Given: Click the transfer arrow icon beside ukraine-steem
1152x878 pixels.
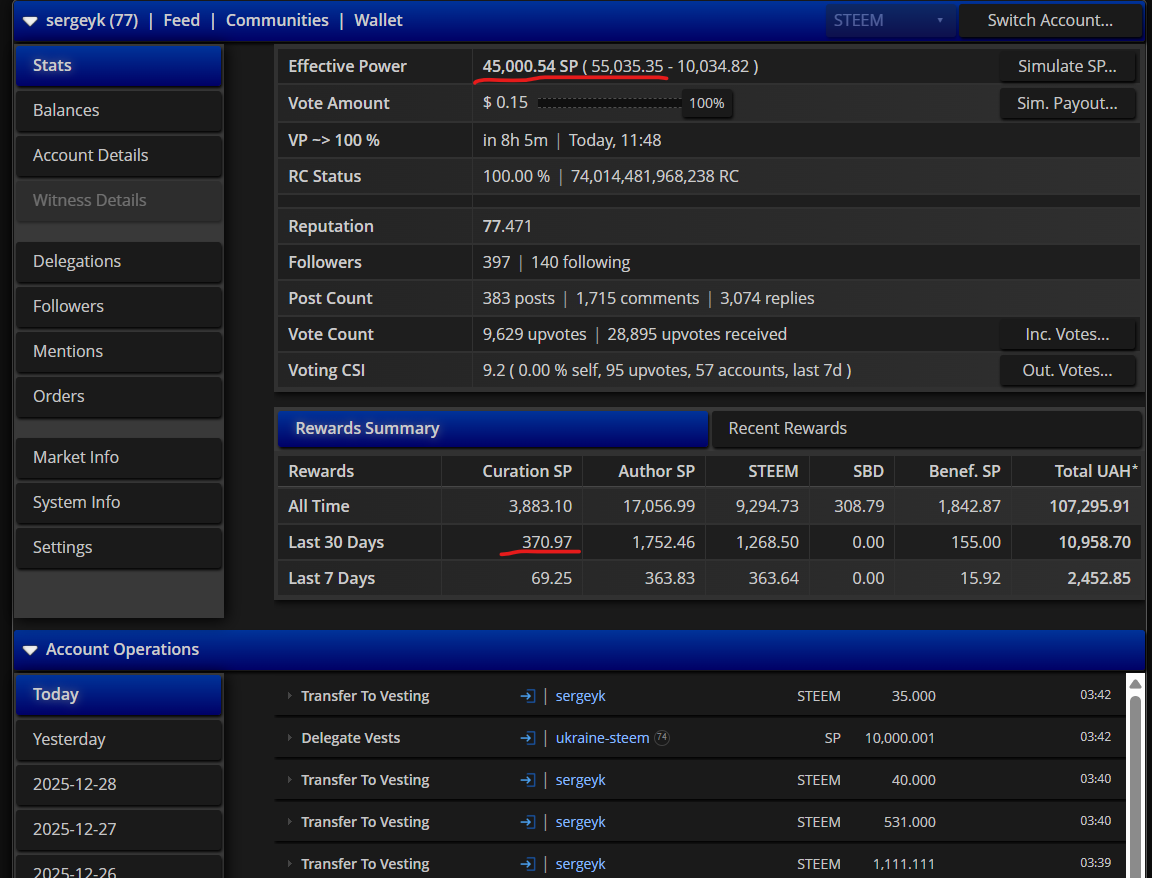Looking at the screenshot, I should click(x=528, y=738).
